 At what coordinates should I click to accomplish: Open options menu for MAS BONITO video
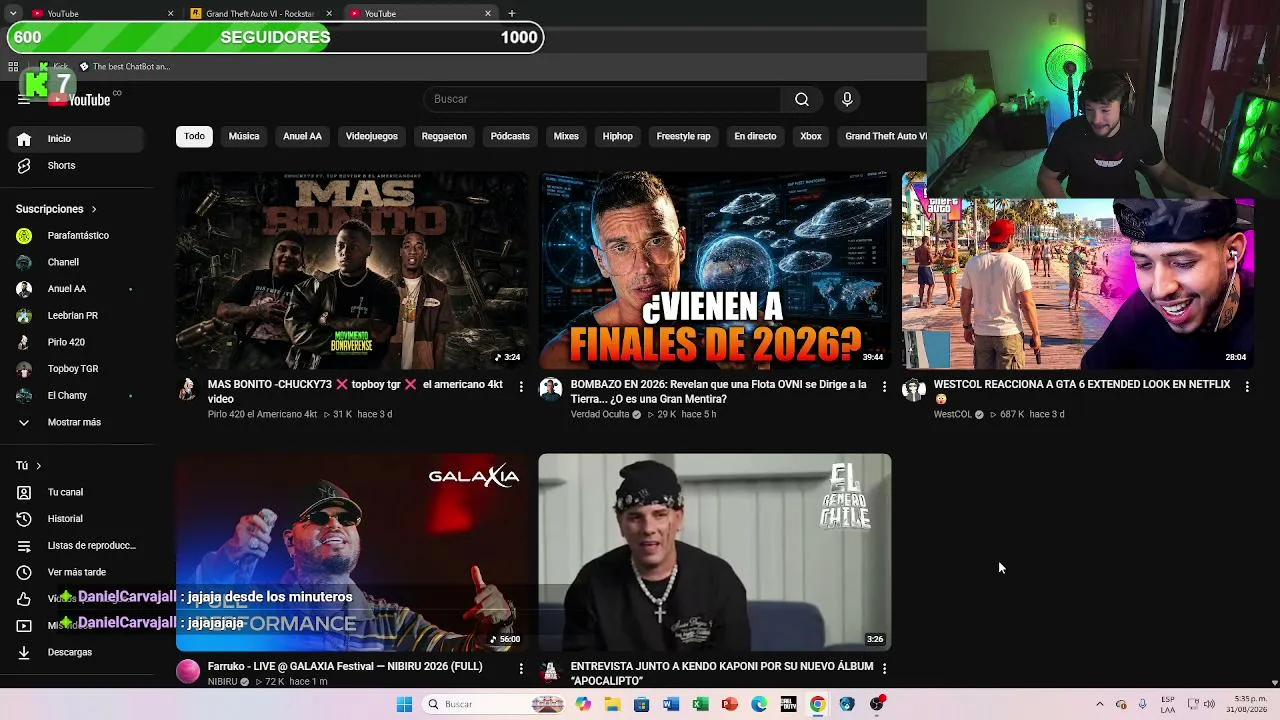coord(521,386)
